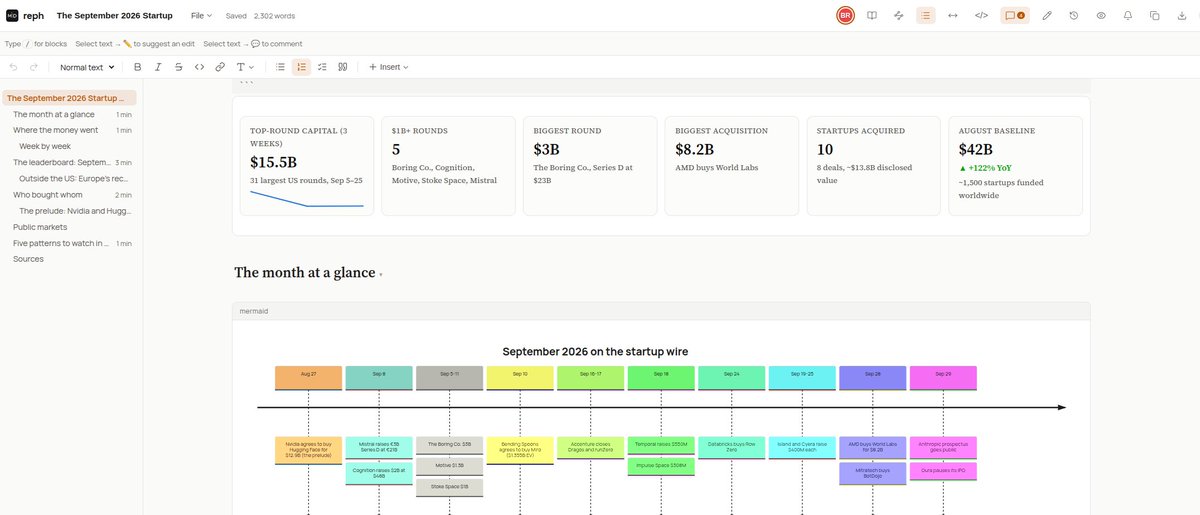
Task: Go to The prelude: Nvidia outline item
Action: tap(75, 211)
